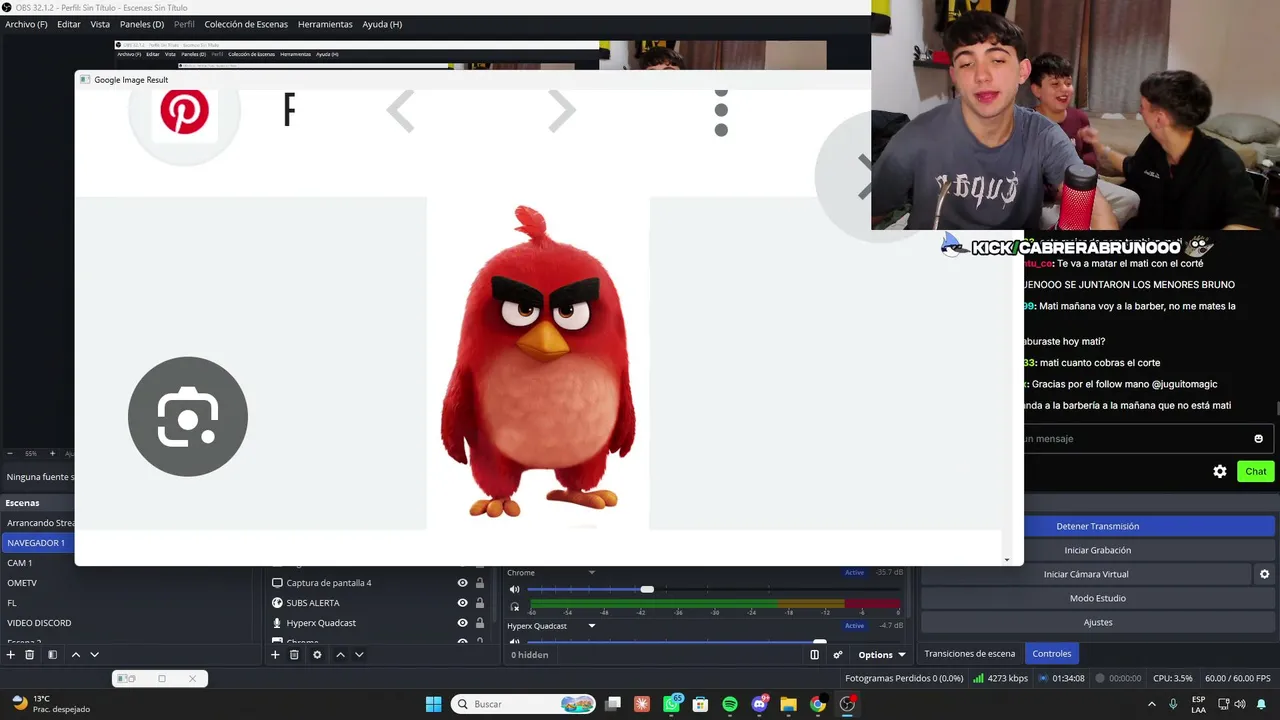Open Discord from the taskbar

pyautogui.click(x=759, y=704)
